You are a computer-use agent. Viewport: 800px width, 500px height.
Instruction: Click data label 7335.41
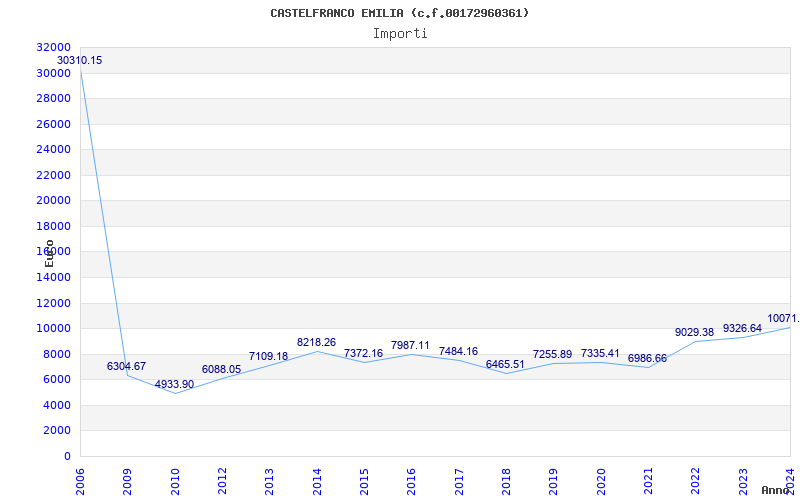point(600,353)
